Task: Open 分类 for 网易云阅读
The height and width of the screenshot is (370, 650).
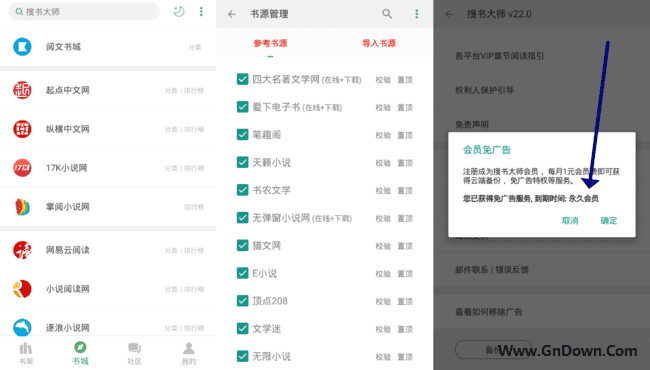Action: pos(171,250)
